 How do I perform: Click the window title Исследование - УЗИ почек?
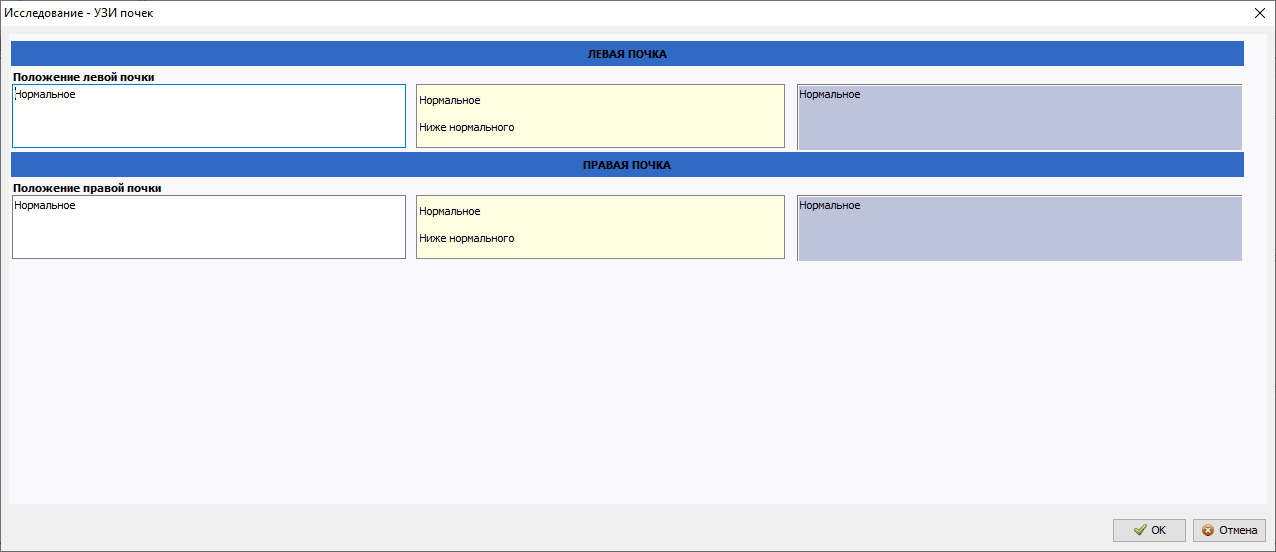79,13
